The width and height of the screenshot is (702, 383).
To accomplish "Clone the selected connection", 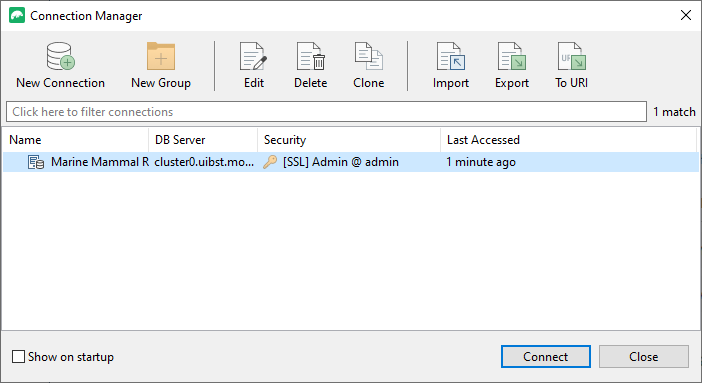I will coord(368,56).
